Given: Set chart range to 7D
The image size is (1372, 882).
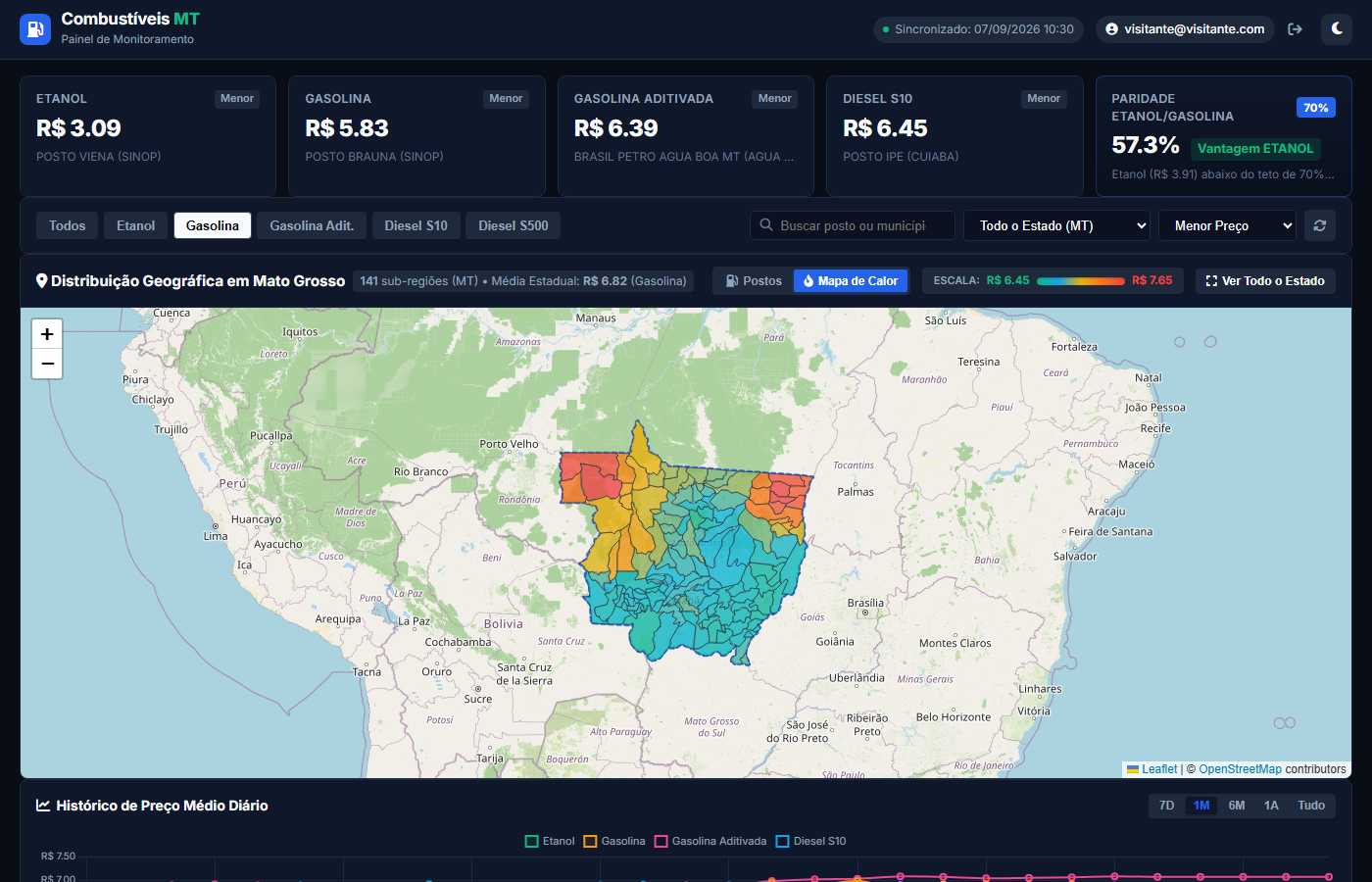Looking at the screenshot, I should (x=1166, y=806).
